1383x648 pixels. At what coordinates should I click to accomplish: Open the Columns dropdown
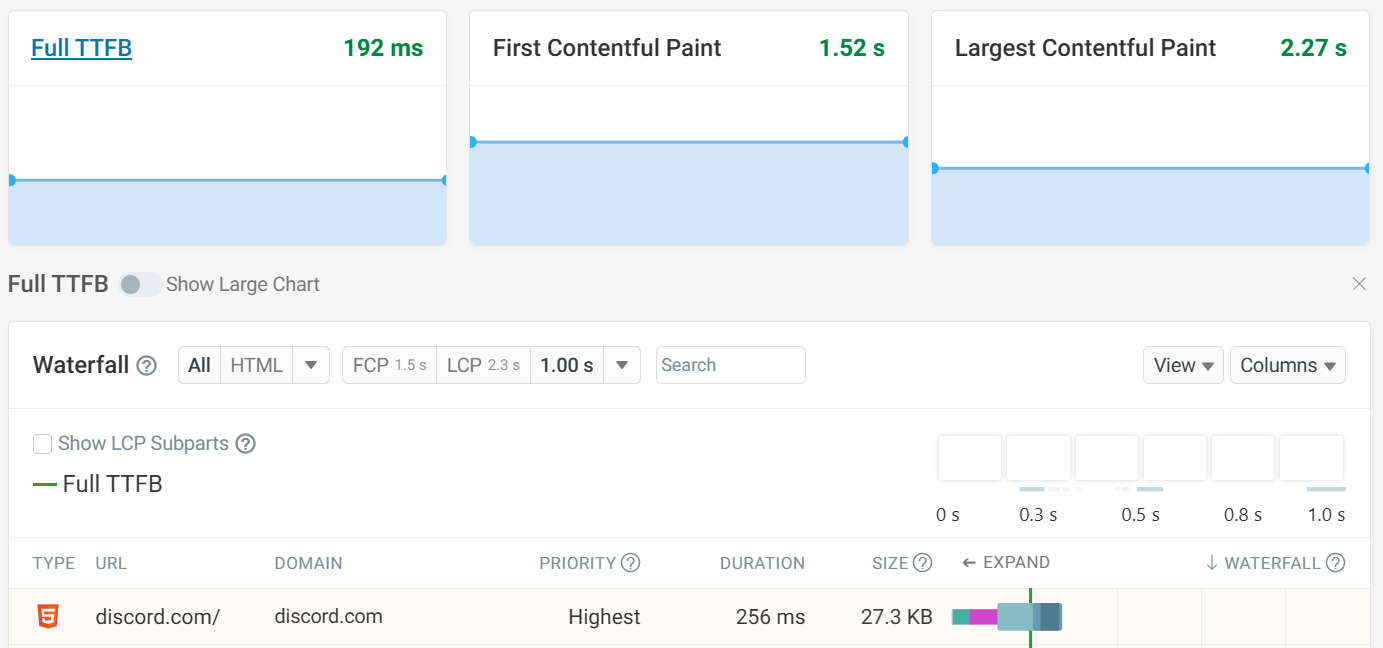coord(1288,365)
